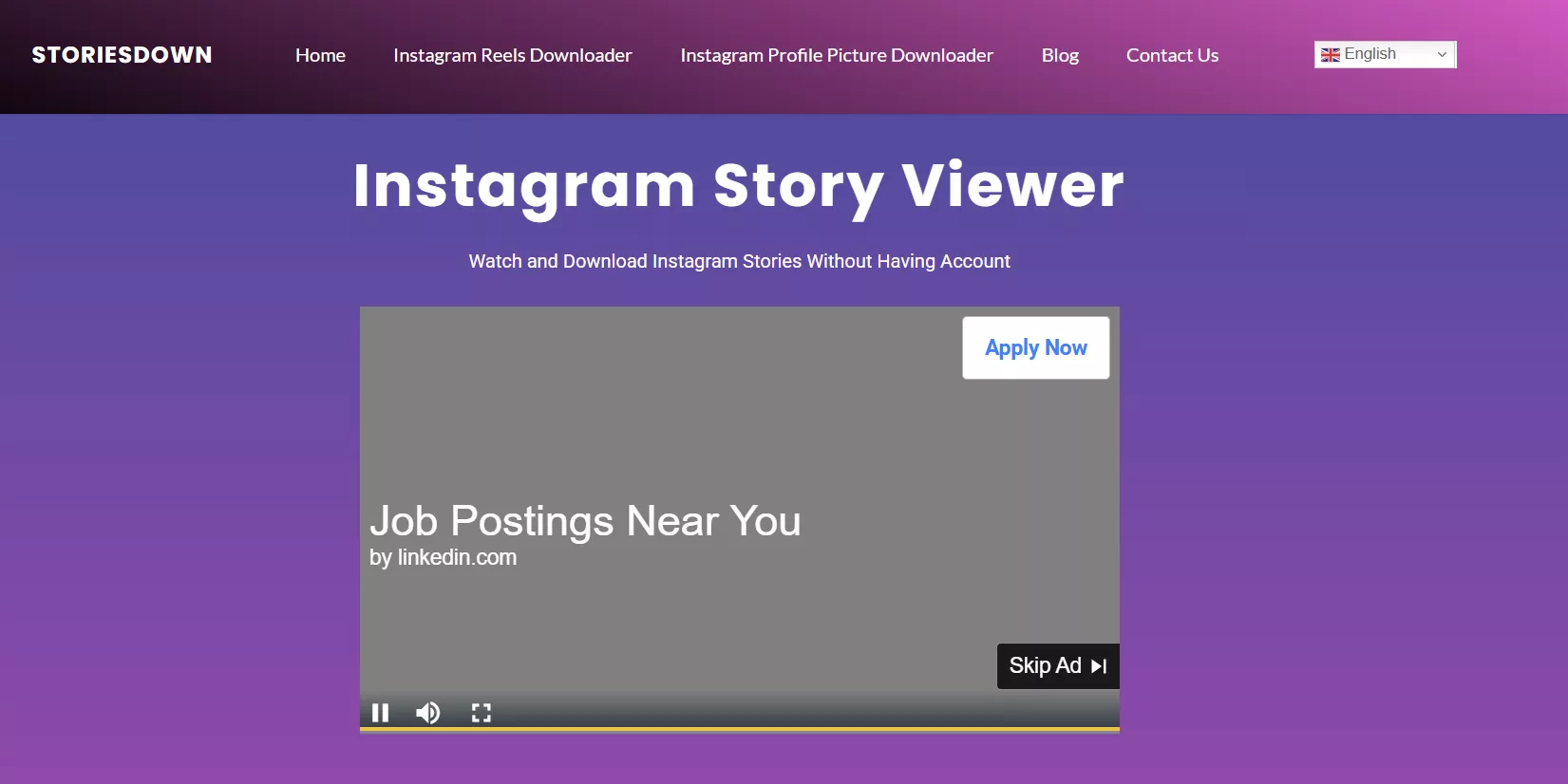Open Instagram Profile Picture Downloader page
This screenshot has height=784, width=1568.
[x=837, y=55]
